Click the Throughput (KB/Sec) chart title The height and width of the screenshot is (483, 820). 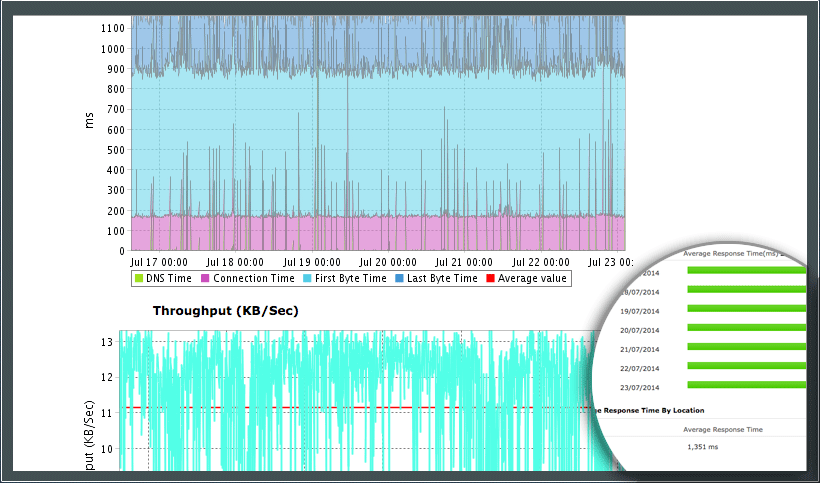[x=225, y=311]
